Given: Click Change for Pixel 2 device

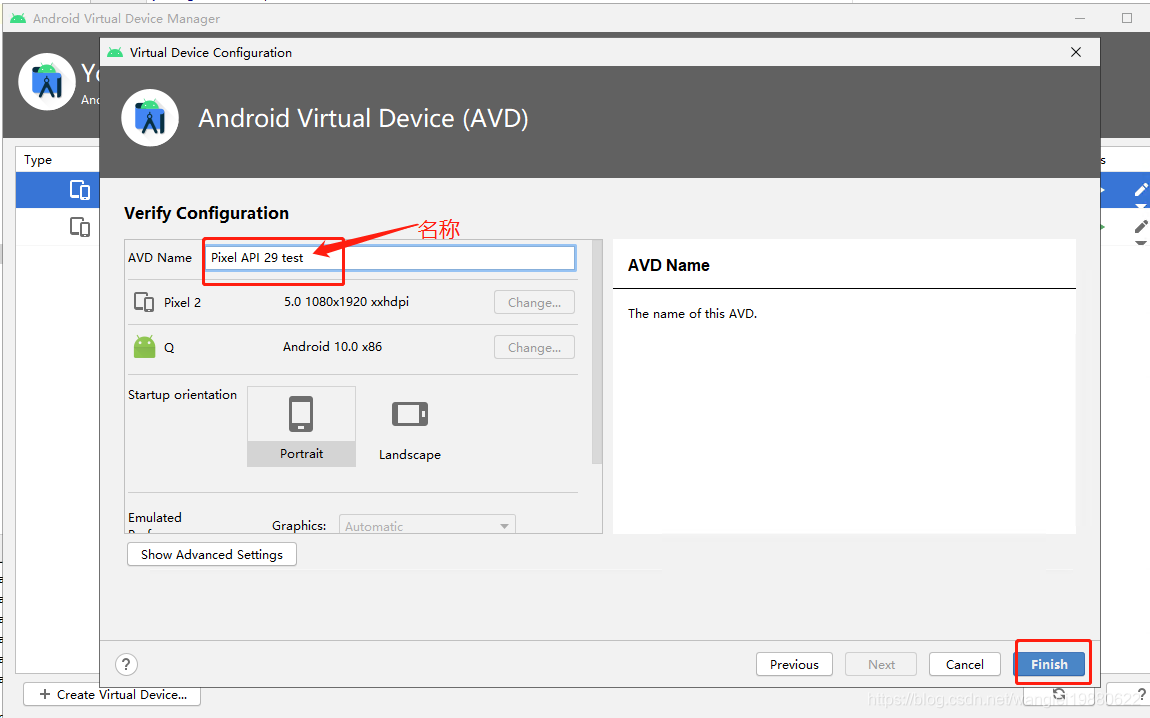Looking at the screenshot, I should [x=534, y=302].
